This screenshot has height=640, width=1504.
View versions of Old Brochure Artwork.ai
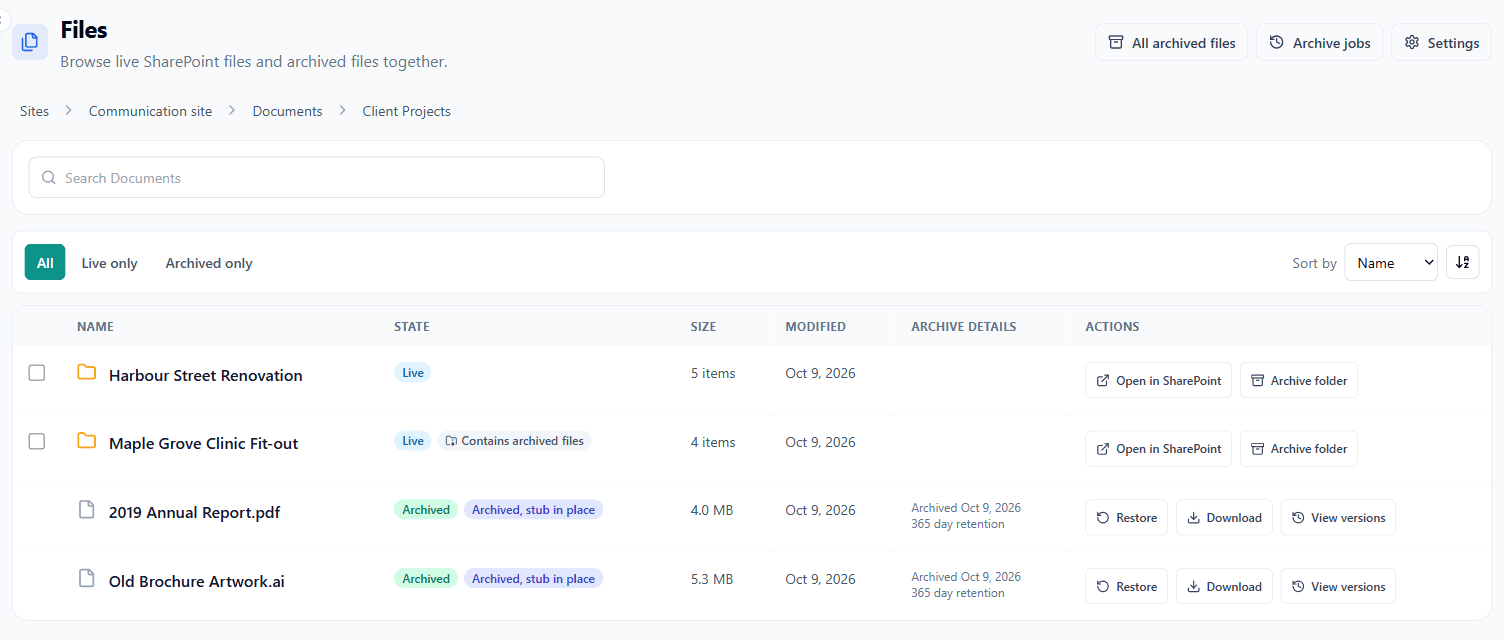click(x=1338, y=587)
